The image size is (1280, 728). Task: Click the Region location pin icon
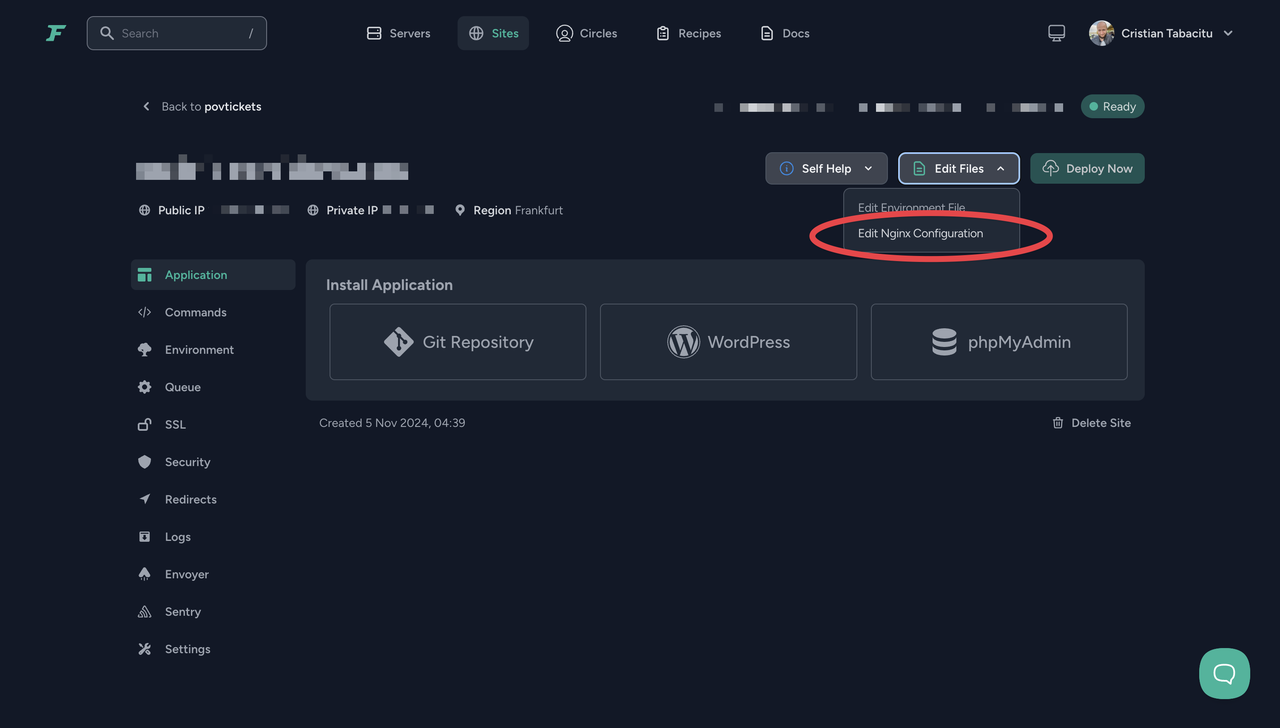click(460, 210)
